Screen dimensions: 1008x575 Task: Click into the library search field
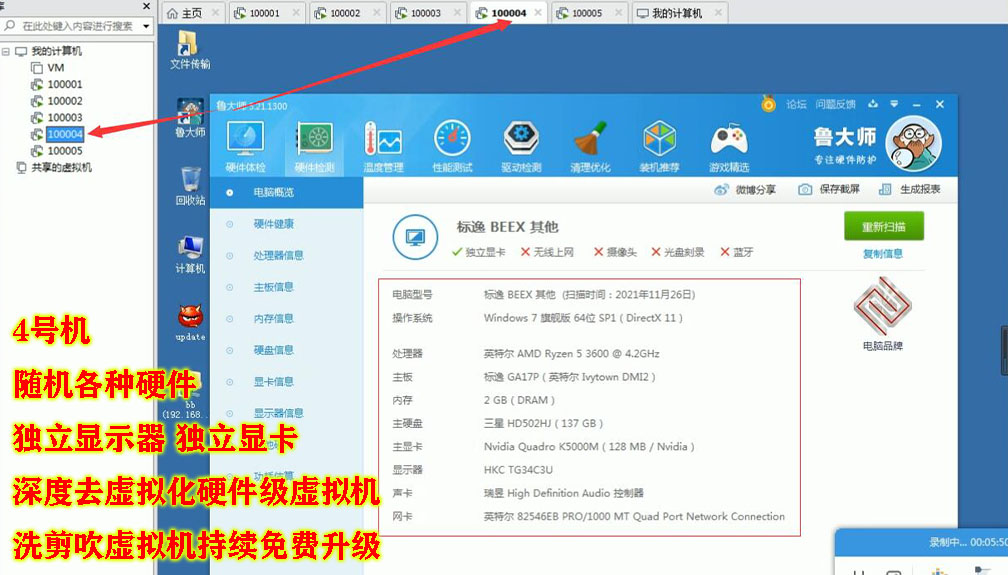pos(78,26)
